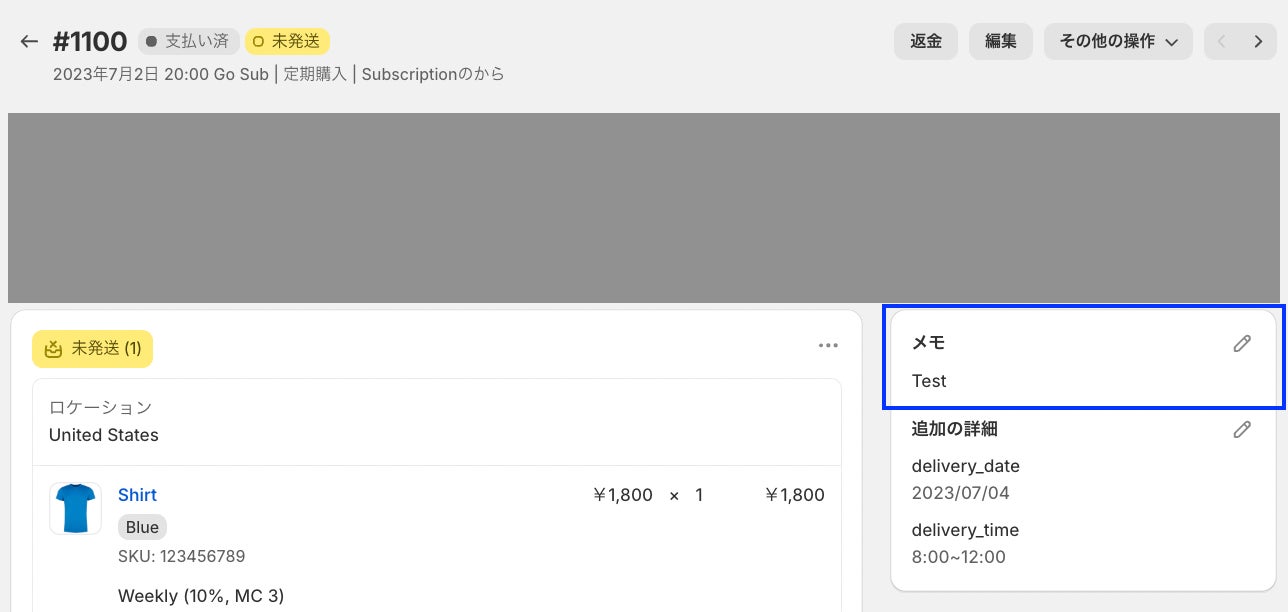Click the 未発送 (1) fulfillment status badge
Viewport: 1288px width, 612px height.
[92, 349]
